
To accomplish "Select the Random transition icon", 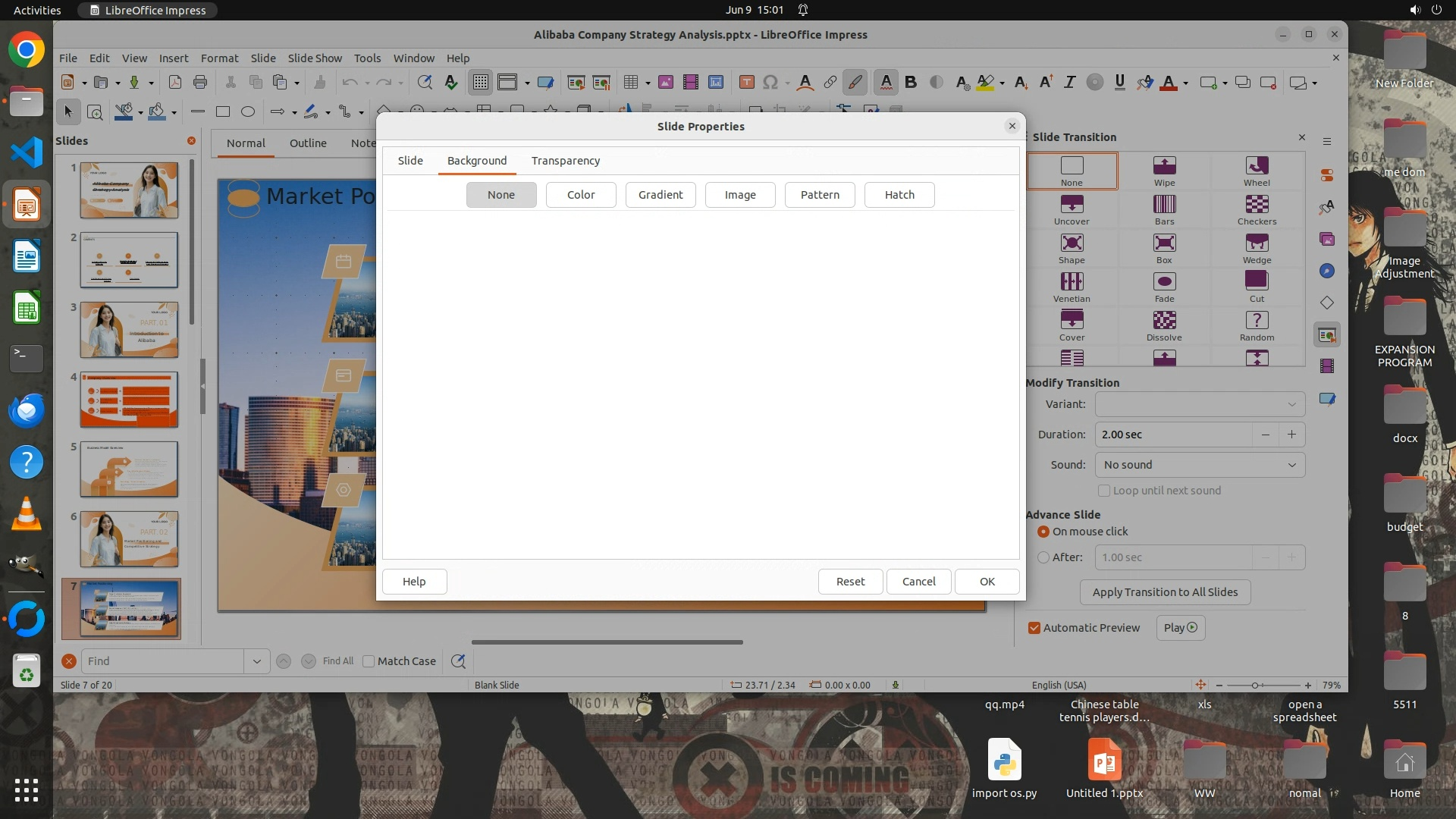I will coord(1257,321).
